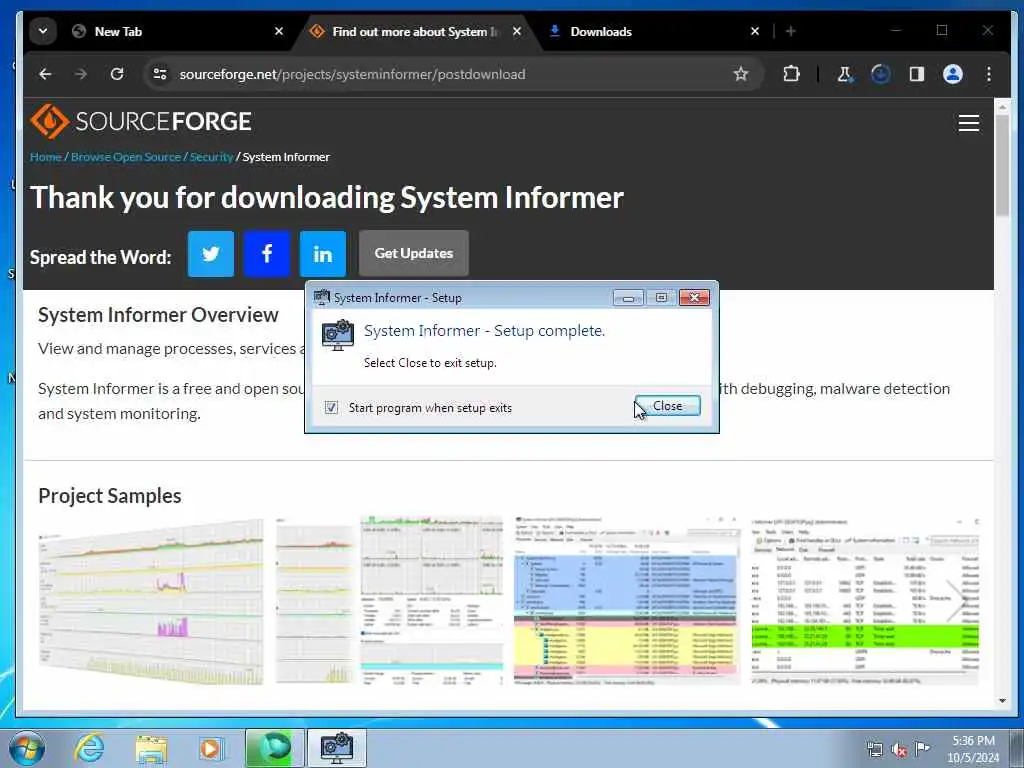The image size is (1024, 768).
Task: Click the volume muted tray icon
Action: (899, 750)
